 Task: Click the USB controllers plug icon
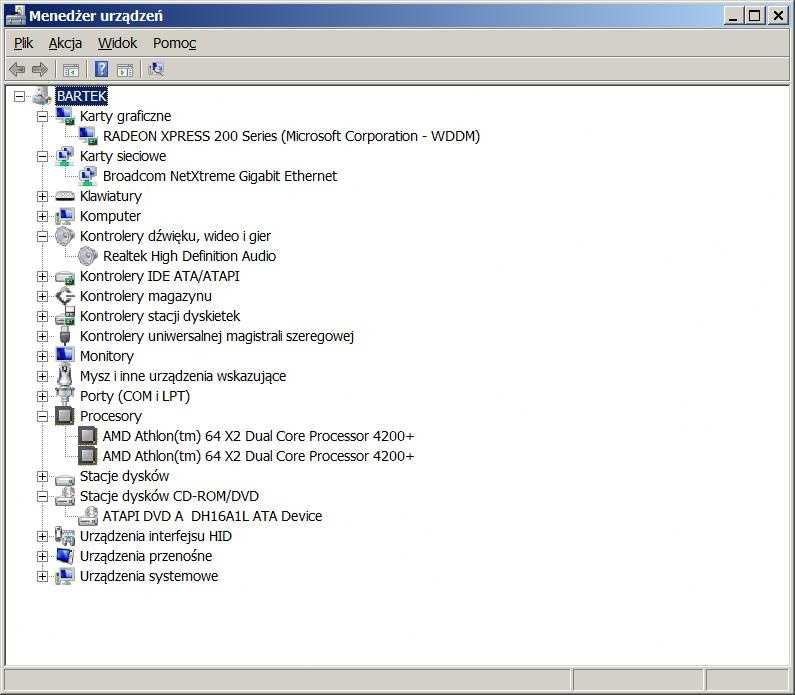tap(64, 336)
